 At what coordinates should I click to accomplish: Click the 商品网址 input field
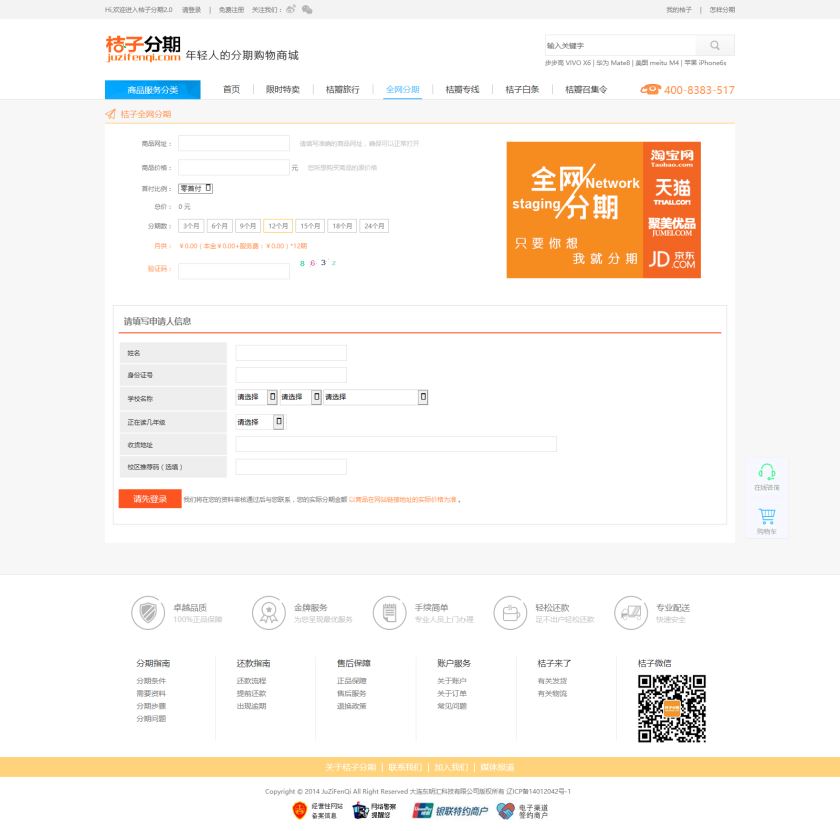234,143
